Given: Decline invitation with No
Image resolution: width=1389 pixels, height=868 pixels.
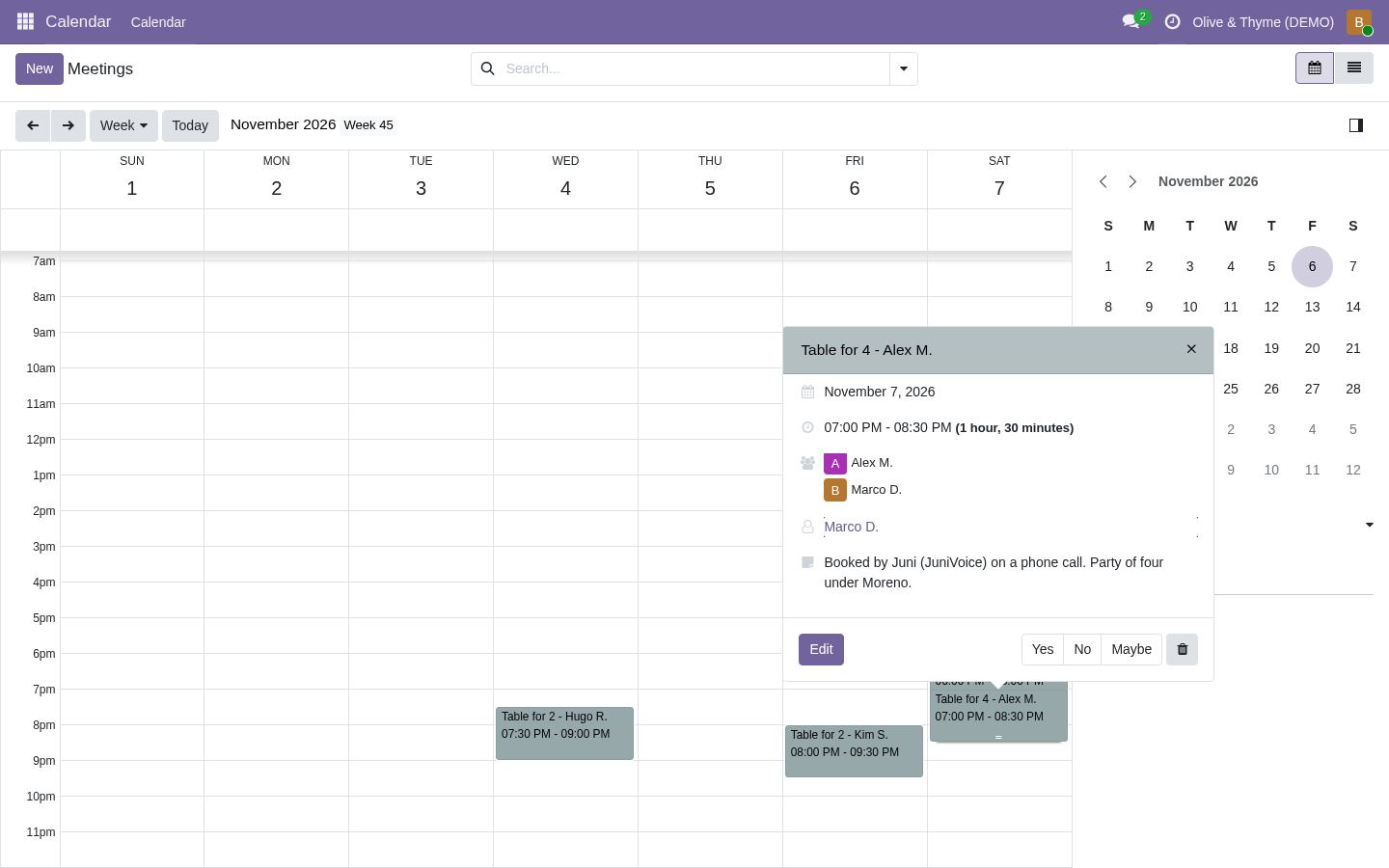Looking at the screenshot, I should click(x=1082, y=649).
